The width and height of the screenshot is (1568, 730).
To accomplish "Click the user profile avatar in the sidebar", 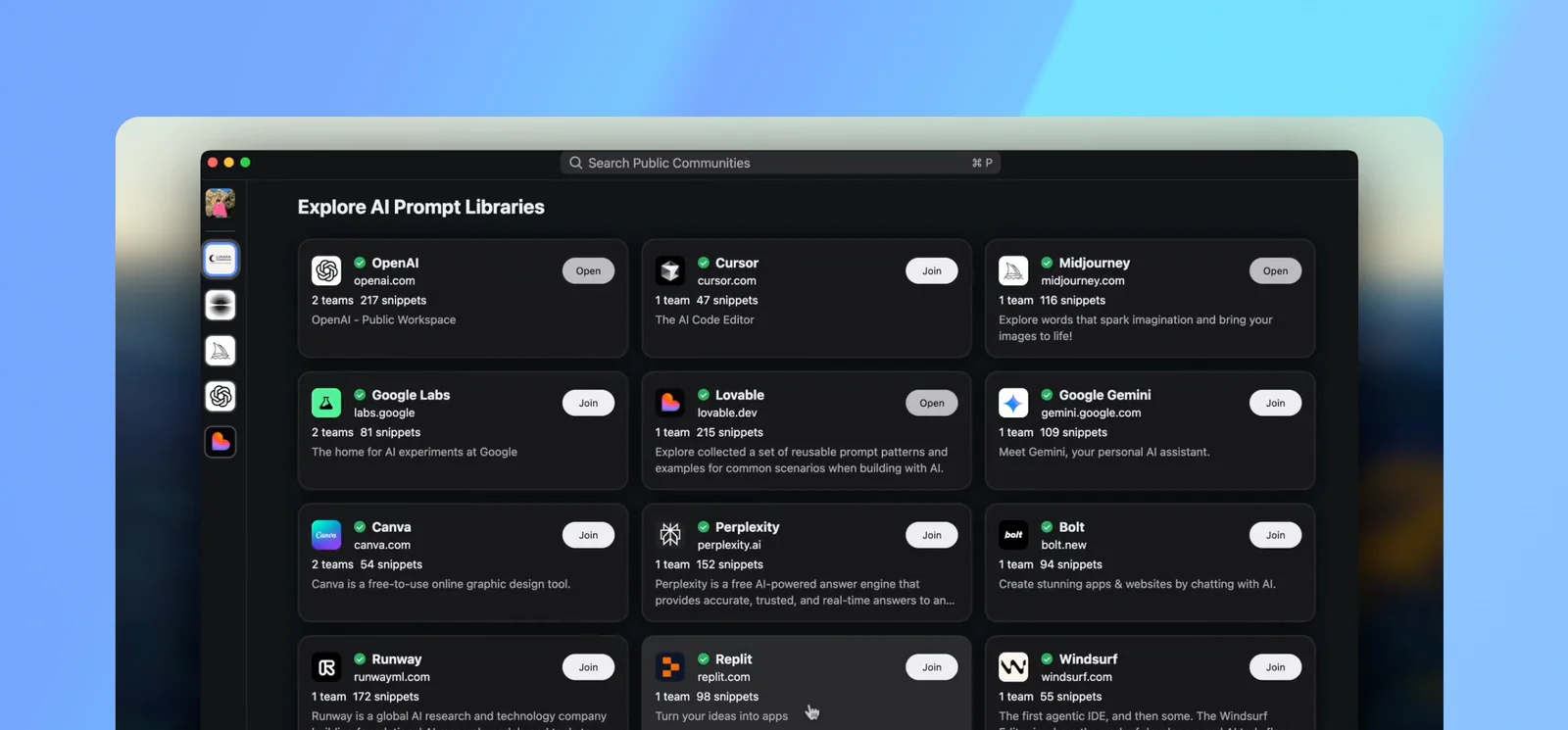I will (220, 203).
